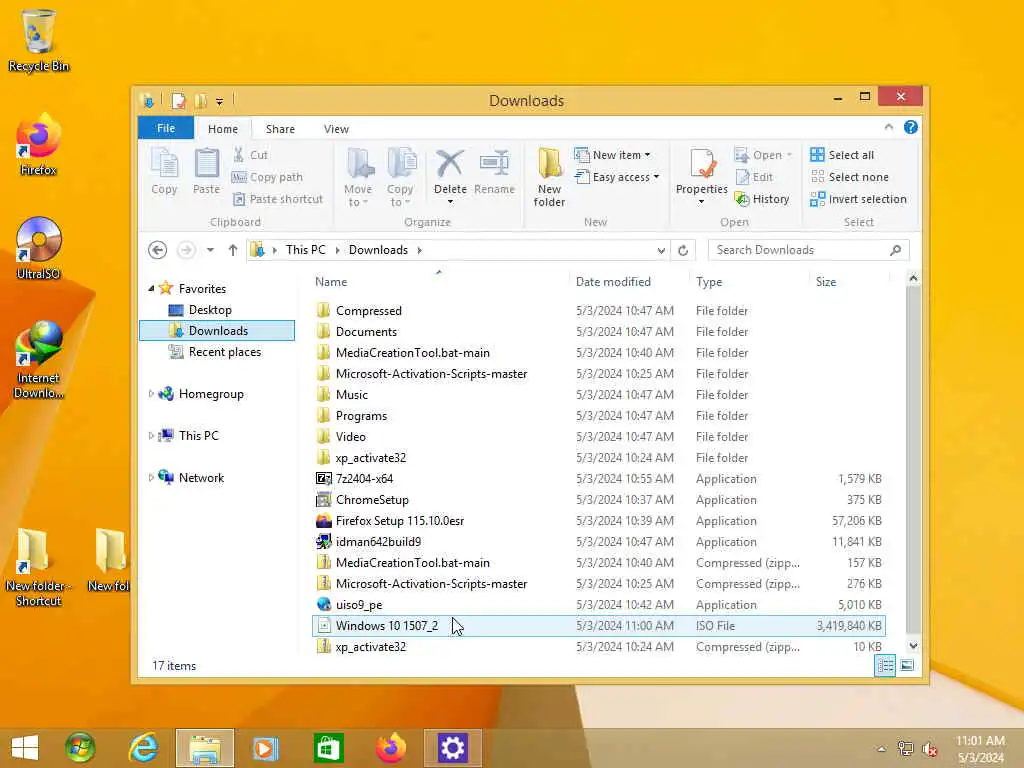Screen dimensions: 1024x768
Task: Open the File menu tab
Action: click(166, 129)
